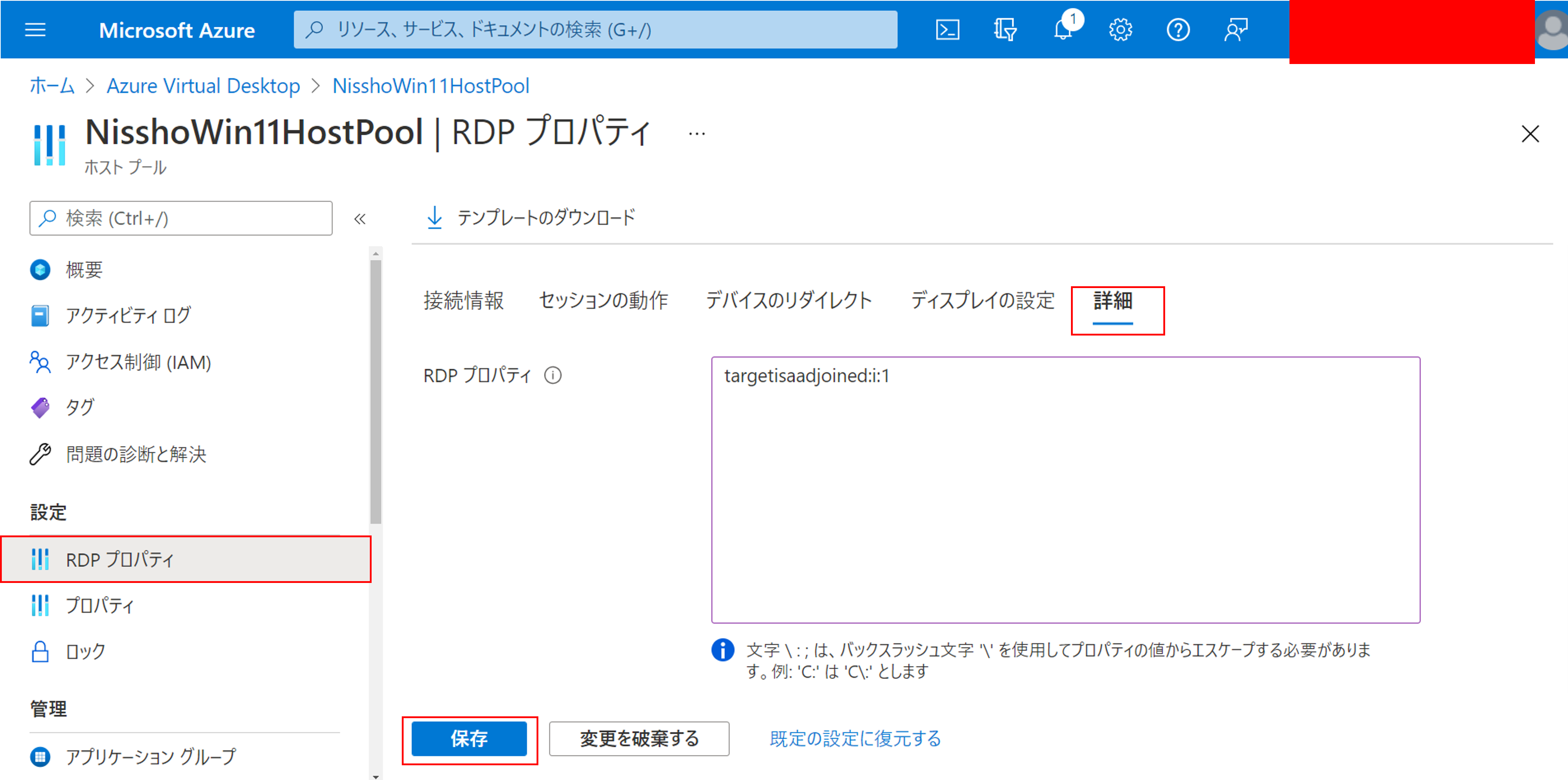Image resolution: width=1568 pixels, height=780 pixels.
Task: Collapse the left sidebar with double chevron
Action: pyautogui.click(x=360, y=219)
